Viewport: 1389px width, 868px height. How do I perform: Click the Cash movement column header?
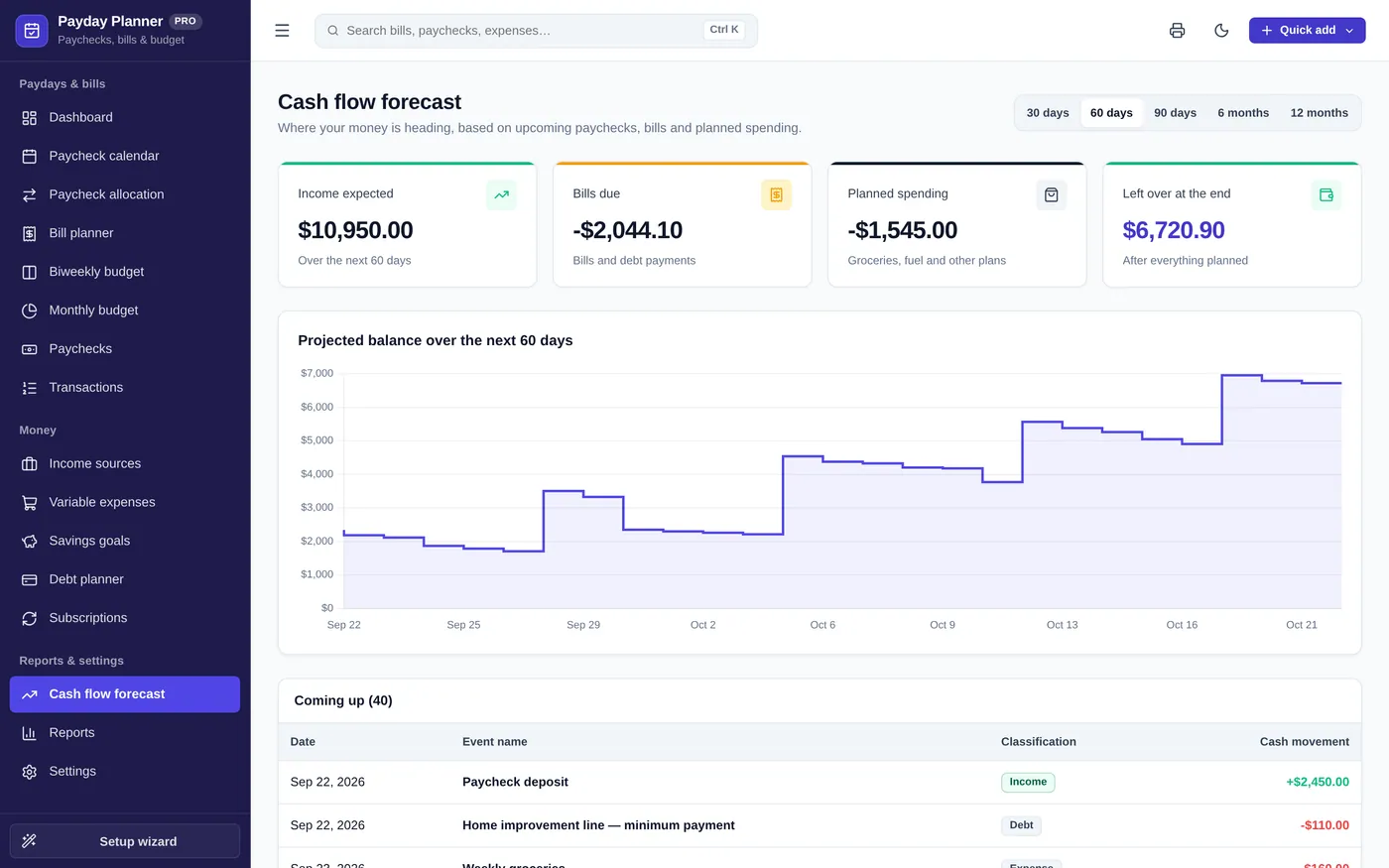1304,742
